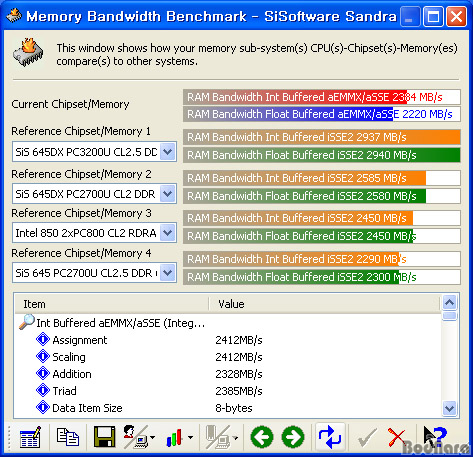Select the Assignment row text
The height and width of the screenshot is (457, 473).
(80, 340)
